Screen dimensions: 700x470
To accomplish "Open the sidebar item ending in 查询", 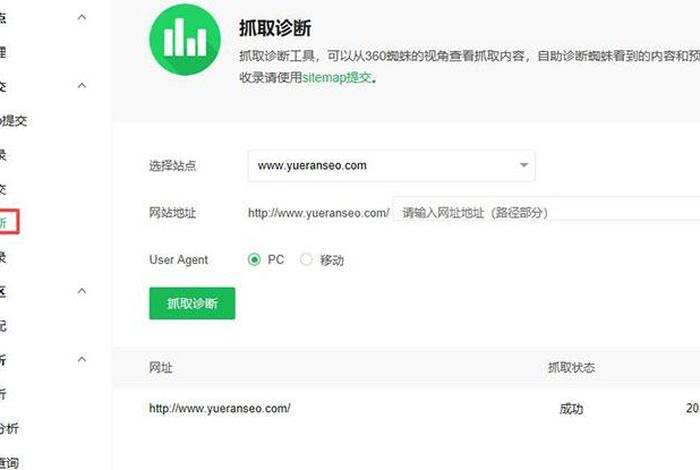I will click(x=9, y=463).
